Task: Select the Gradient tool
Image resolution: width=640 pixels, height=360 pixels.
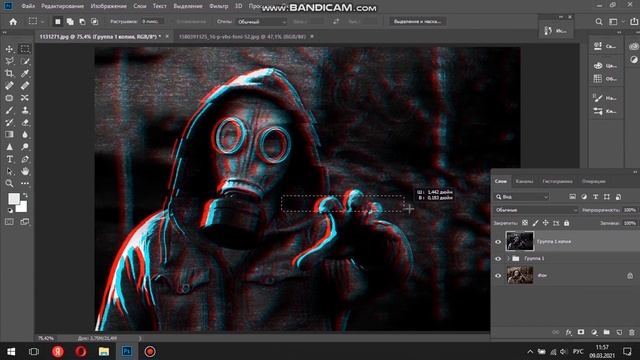Action: click(x=9, y=135)
